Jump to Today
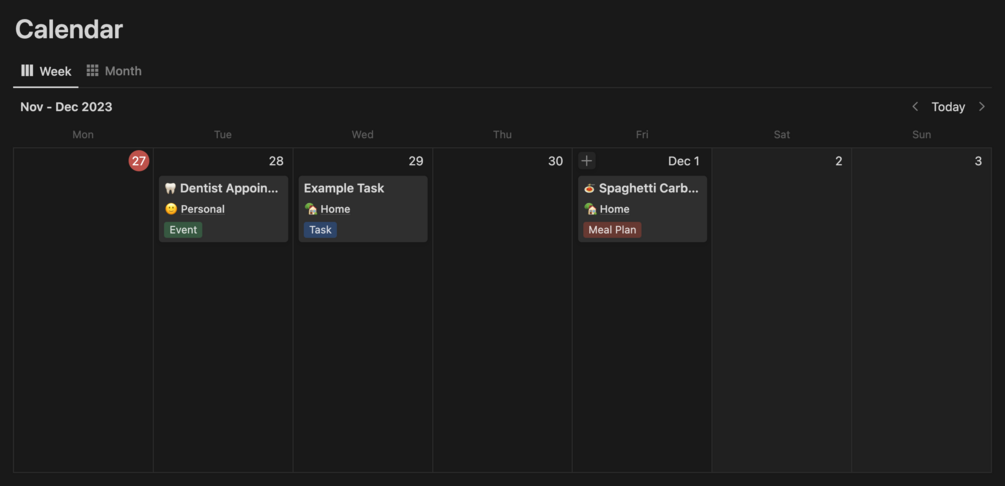Viewport: 1005px width, 486px height. [x=948, y=107]
